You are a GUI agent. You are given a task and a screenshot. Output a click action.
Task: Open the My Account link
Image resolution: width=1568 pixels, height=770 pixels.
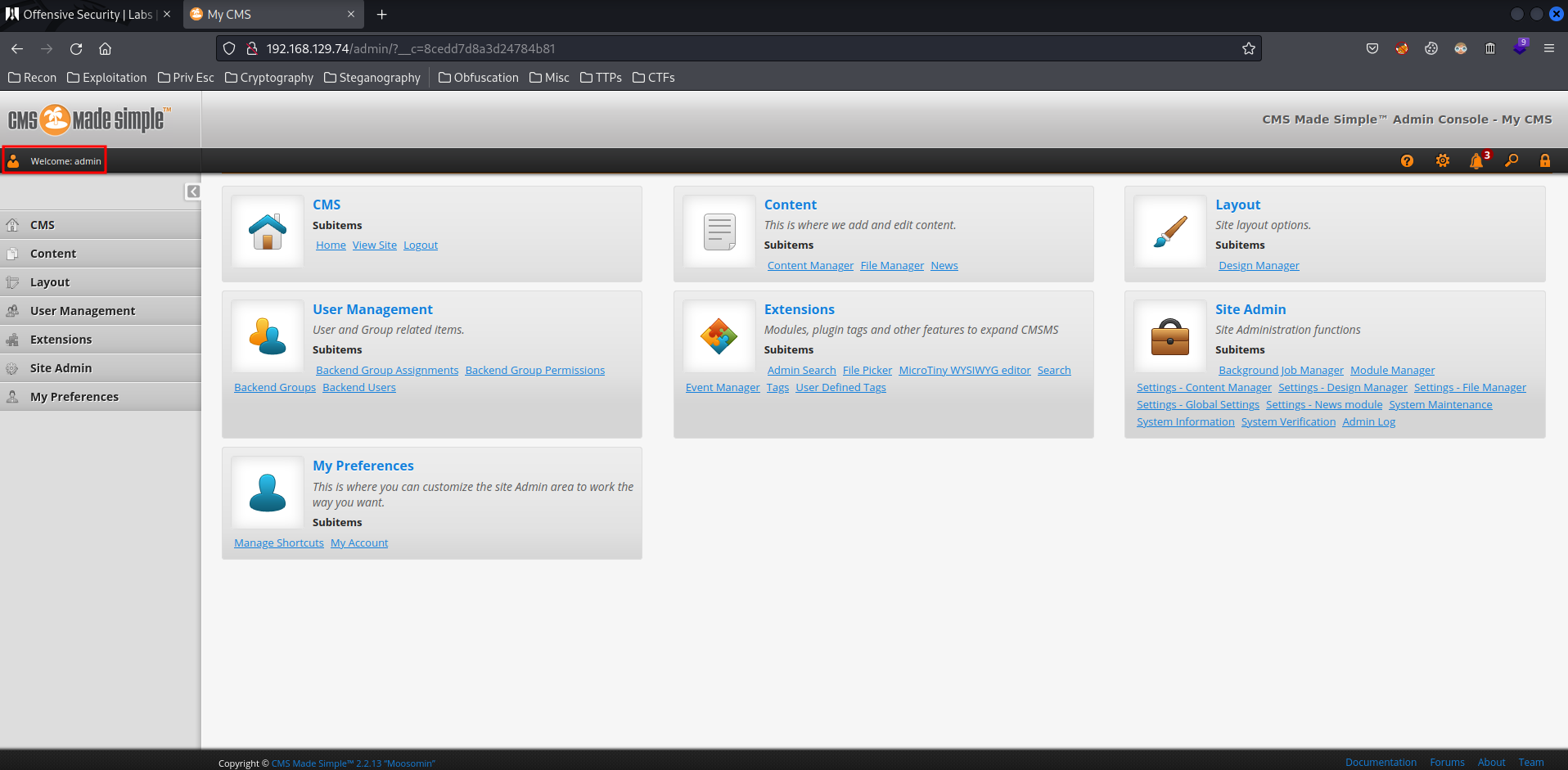coord(359,543)
